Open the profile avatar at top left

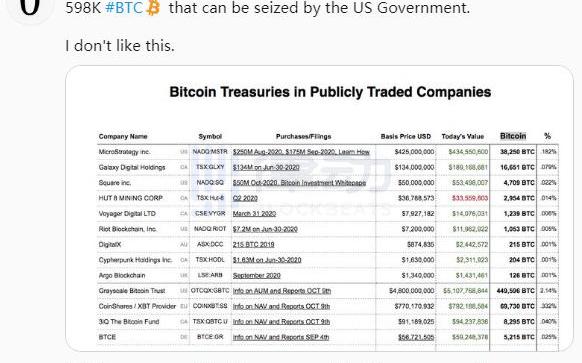click(x=29, y=10)
